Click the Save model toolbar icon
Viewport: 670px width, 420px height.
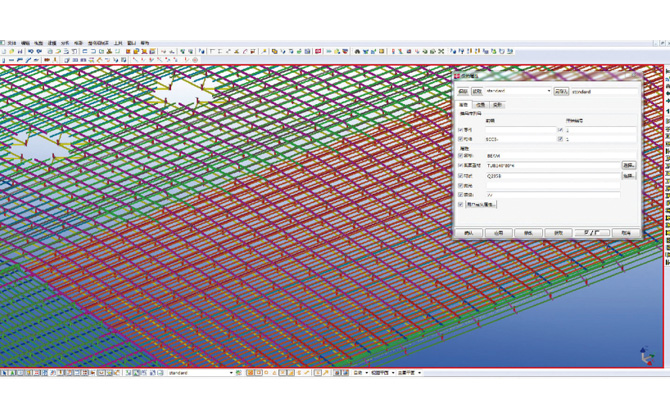pos(18,52)
